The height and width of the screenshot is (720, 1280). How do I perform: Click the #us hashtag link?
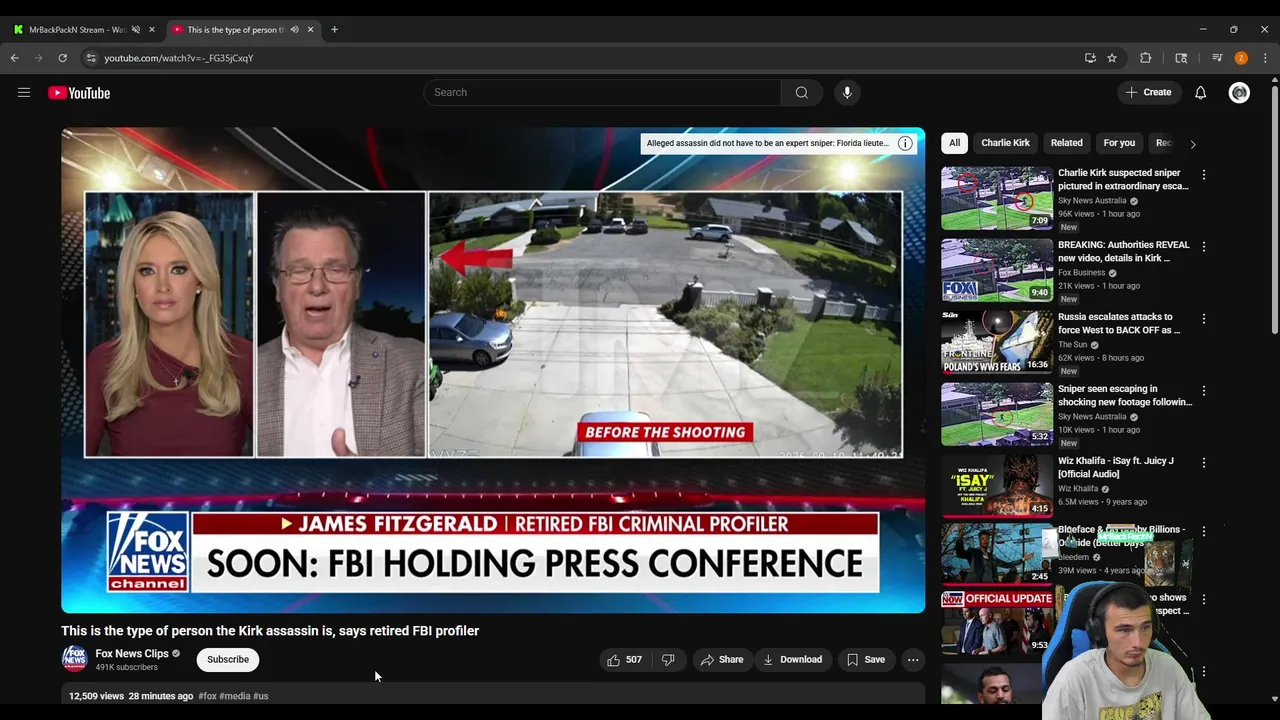pyautogui.click(x=260, y=696)
